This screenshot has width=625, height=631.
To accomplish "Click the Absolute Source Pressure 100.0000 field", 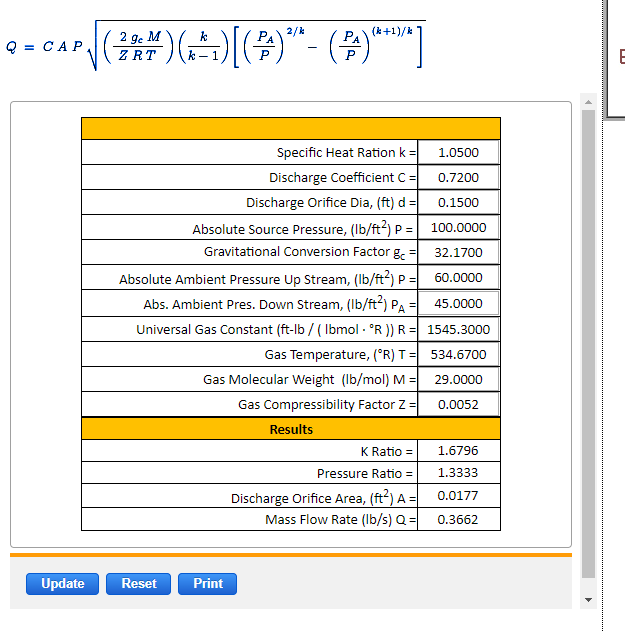I will [458, 228].
